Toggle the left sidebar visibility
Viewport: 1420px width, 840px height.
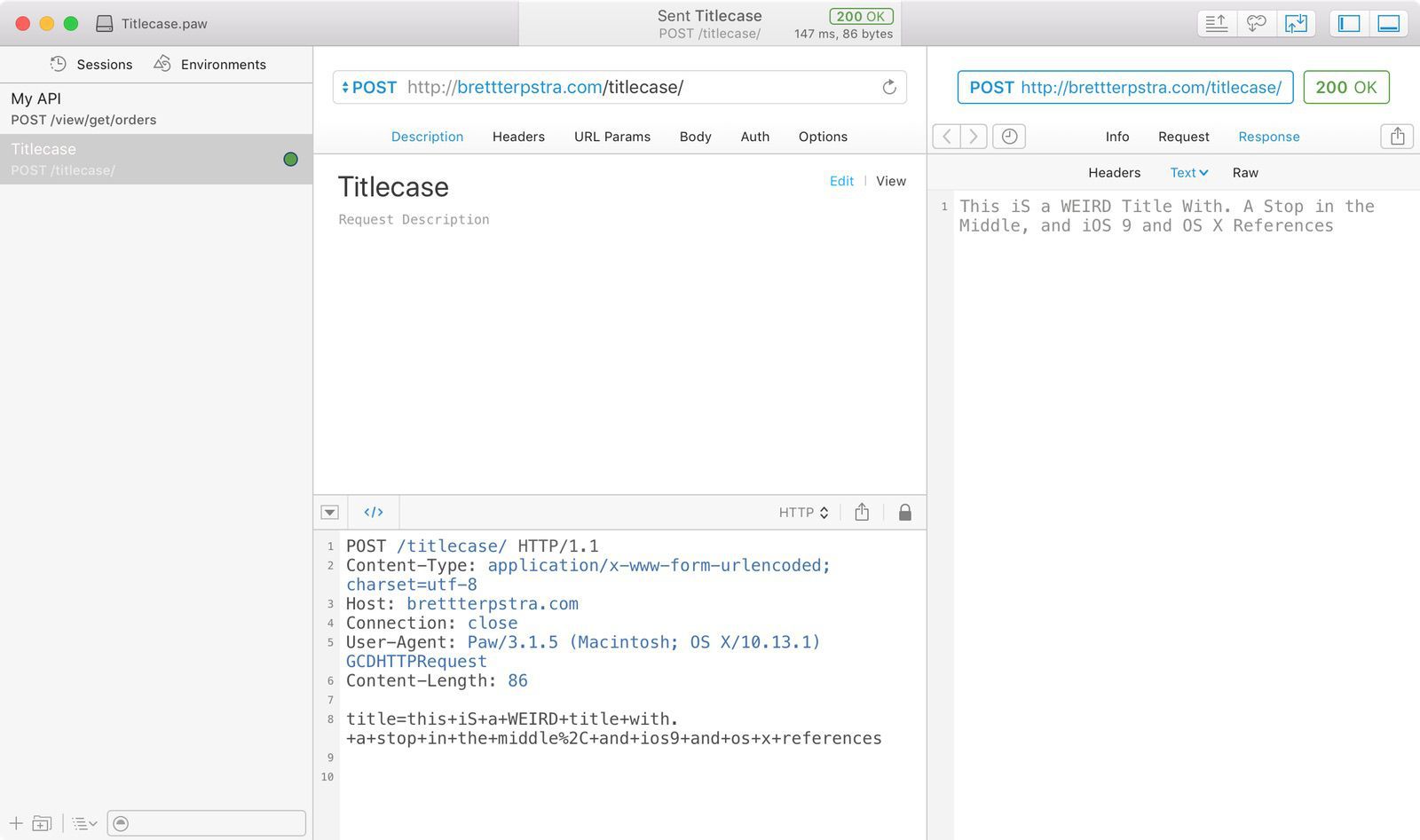pyautogui.click(x=1349, y=24)
